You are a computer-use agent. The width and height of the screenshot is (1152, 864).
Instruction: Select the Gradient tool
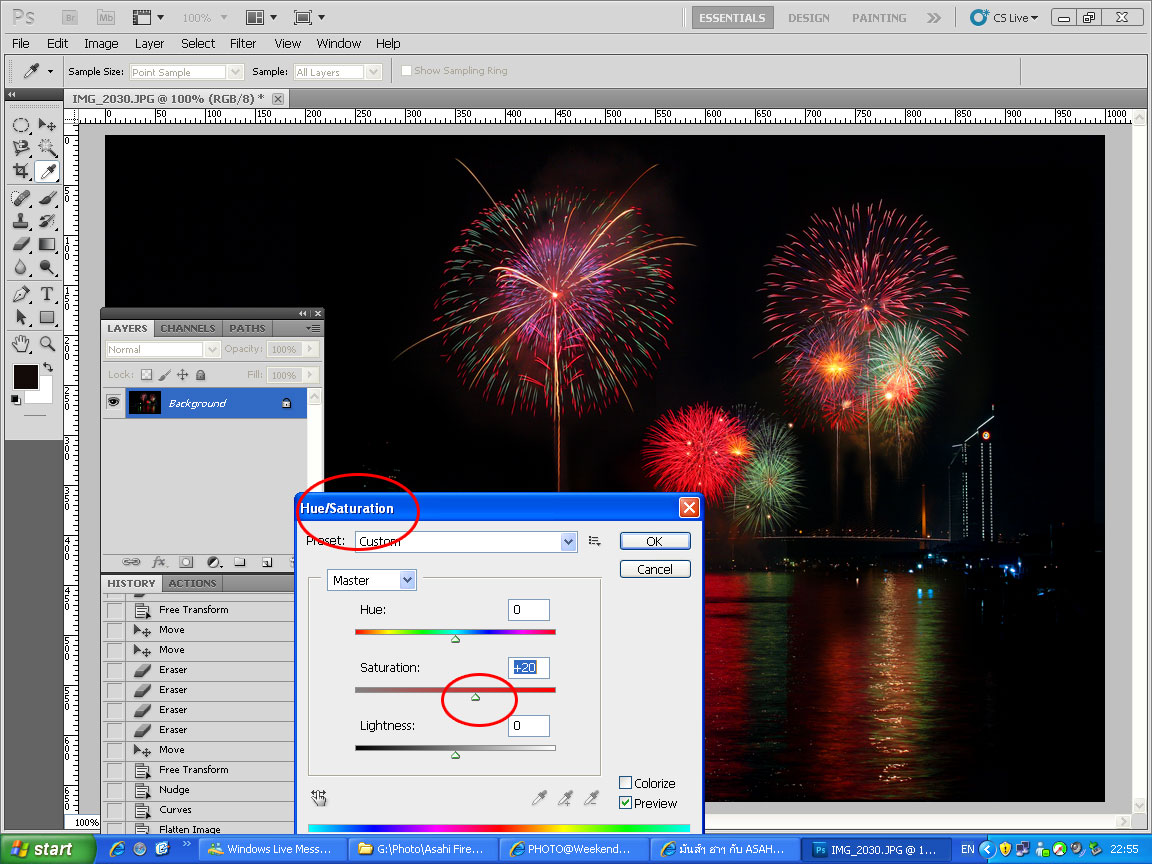(47, 245)
